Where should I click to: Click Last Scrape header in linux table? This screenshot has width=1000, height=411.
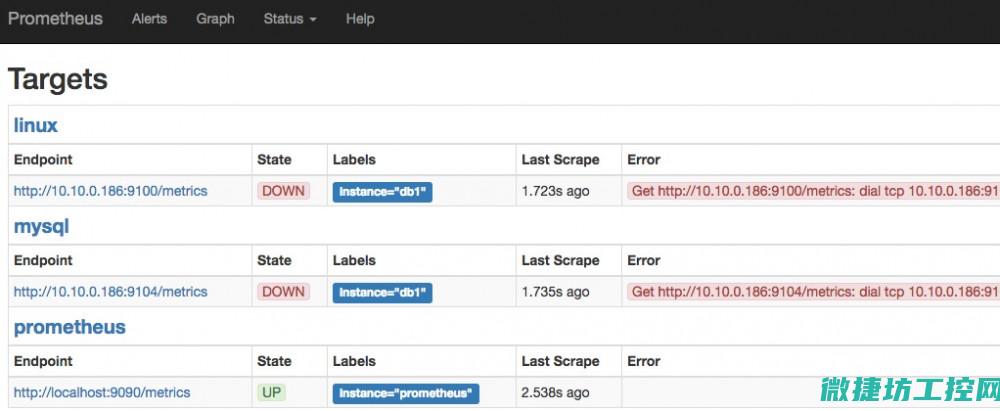tap(561, 160)
